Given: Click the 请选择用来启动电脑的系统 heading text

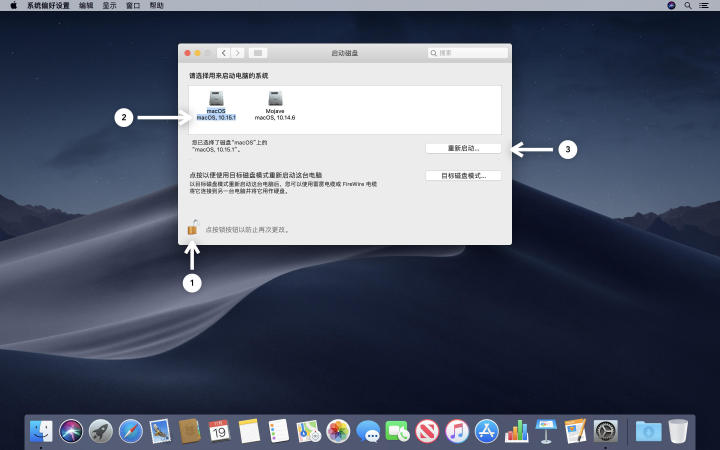Looking at the screenshot, I should click(229, 76).
